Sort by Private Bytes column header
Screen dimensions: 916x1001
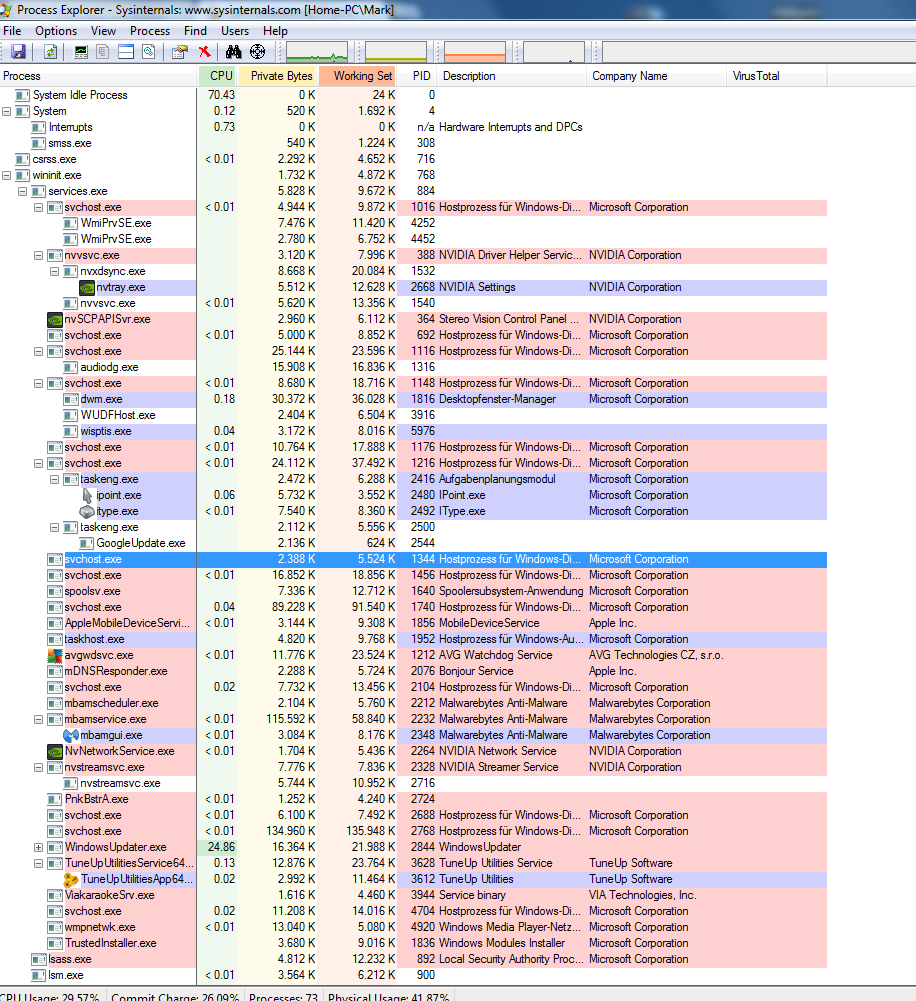pos(277,76)
